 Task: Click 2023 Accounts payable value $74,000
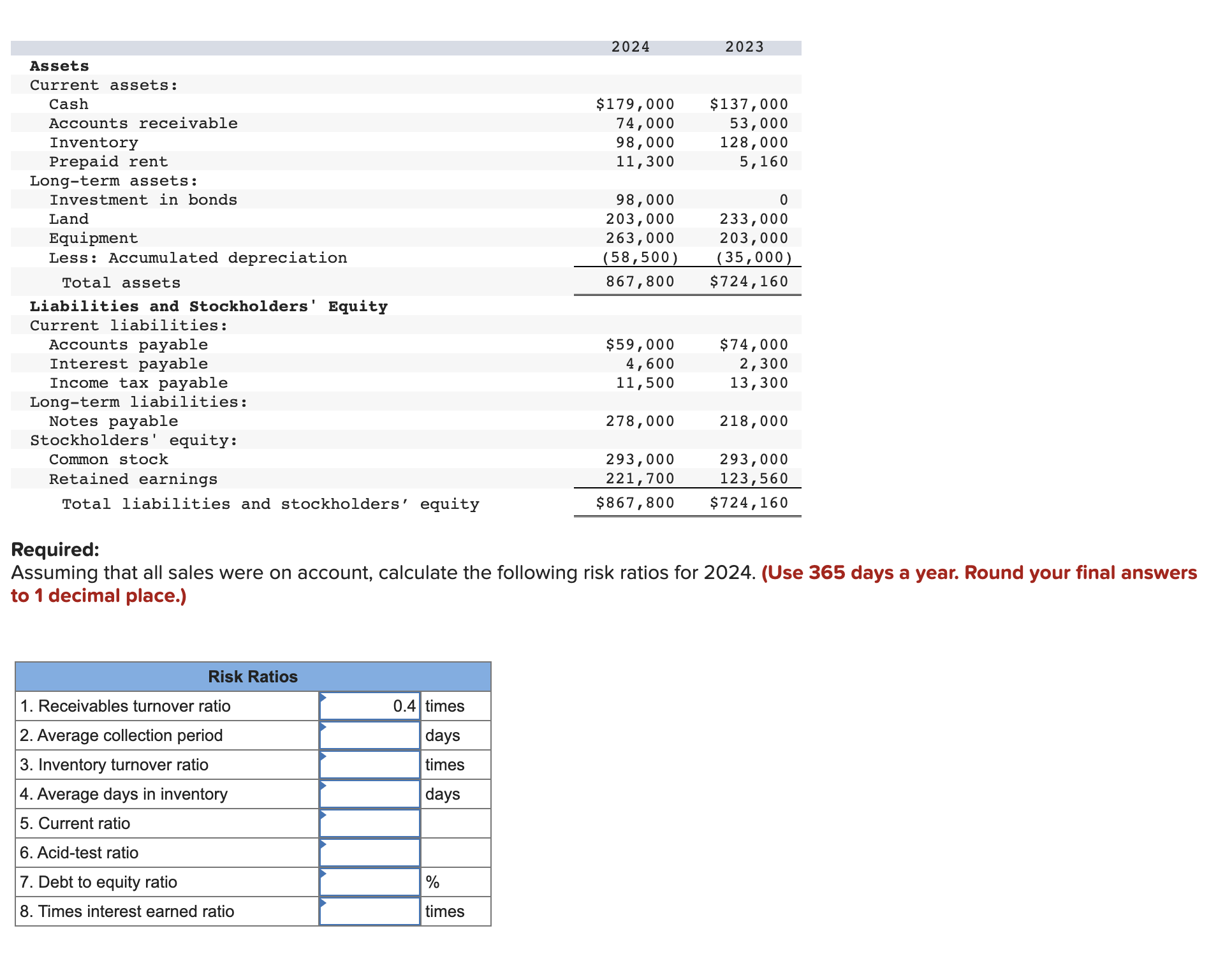tap(754, 344)
